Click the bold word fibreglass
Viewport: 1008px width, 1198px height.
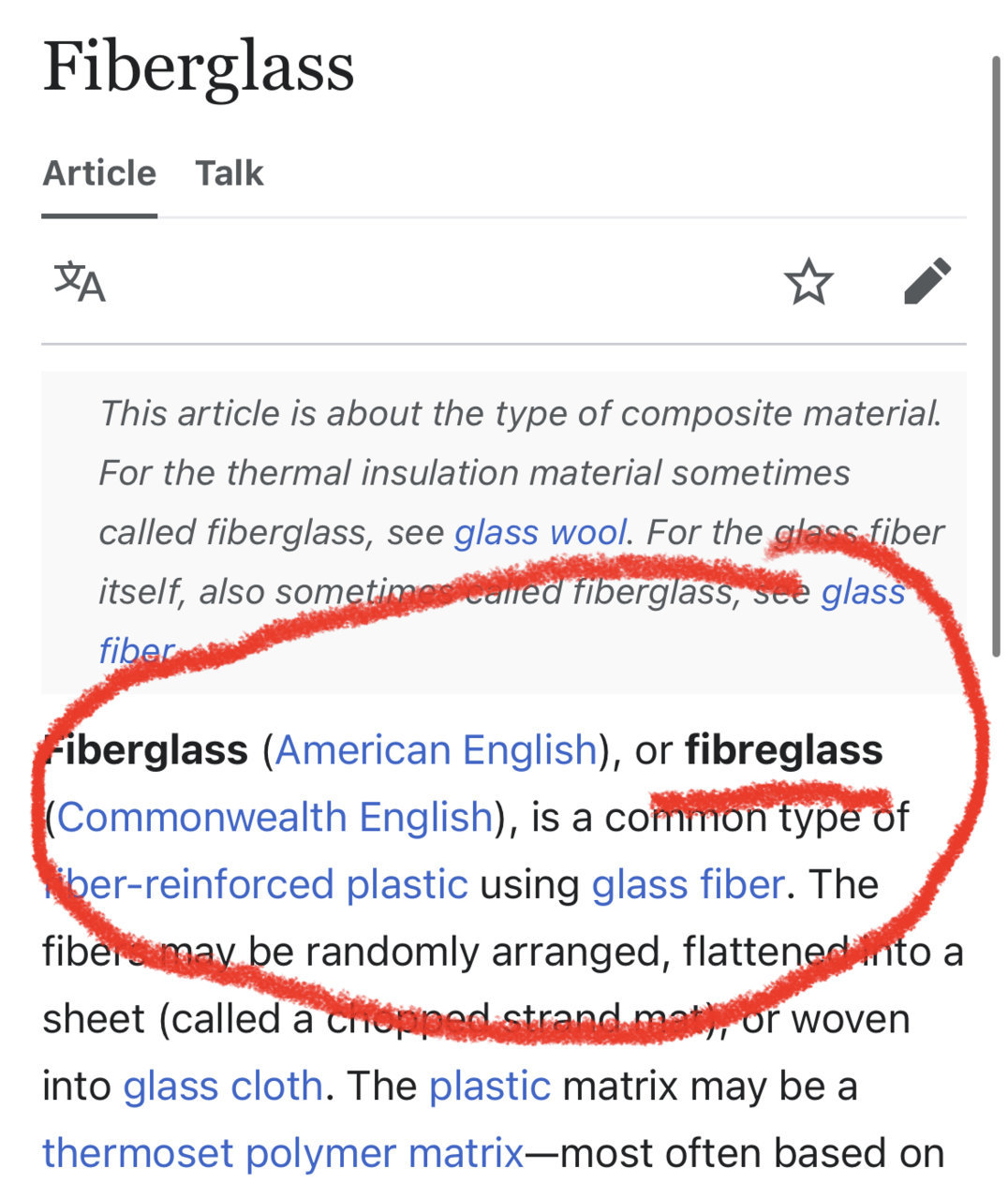coord(784,750)
